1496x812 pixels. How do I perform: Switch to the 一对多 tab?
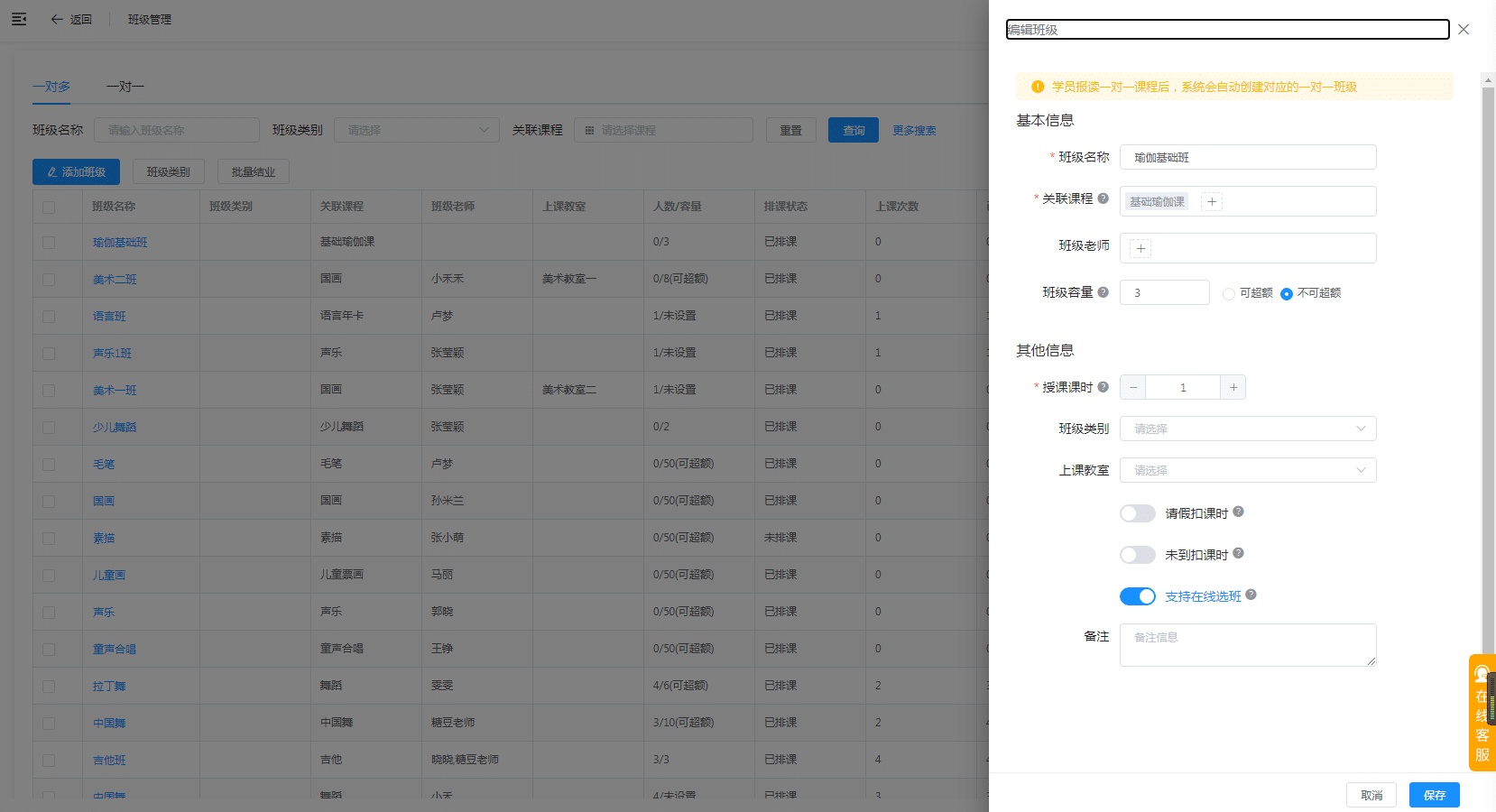(x=51, y=87)
